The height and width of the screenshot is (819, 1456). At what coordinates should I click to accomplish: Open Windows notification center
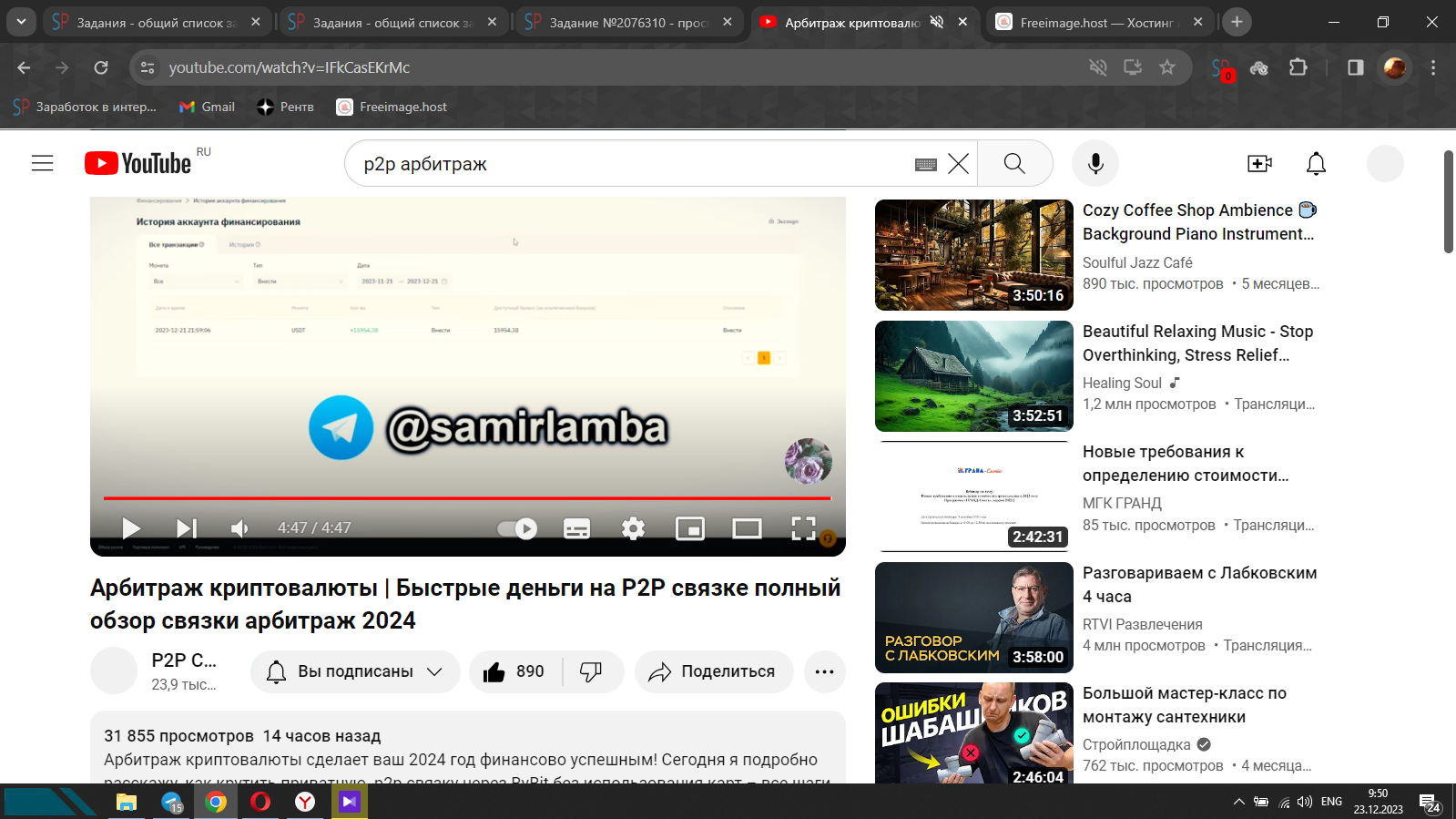1431,803
